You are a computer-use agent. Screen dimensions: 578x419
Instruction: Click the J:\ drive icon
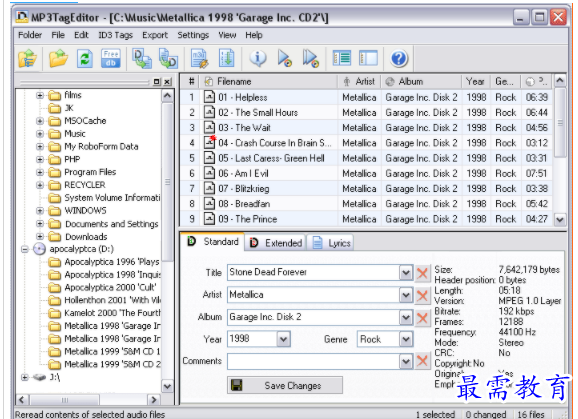(x=39, y=377)
